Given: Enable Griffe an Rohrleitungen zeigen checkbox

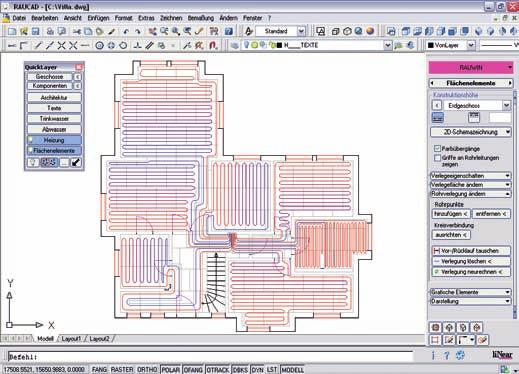Looking at the screenshot, I should pyautogui.click(x=438, y=158).
